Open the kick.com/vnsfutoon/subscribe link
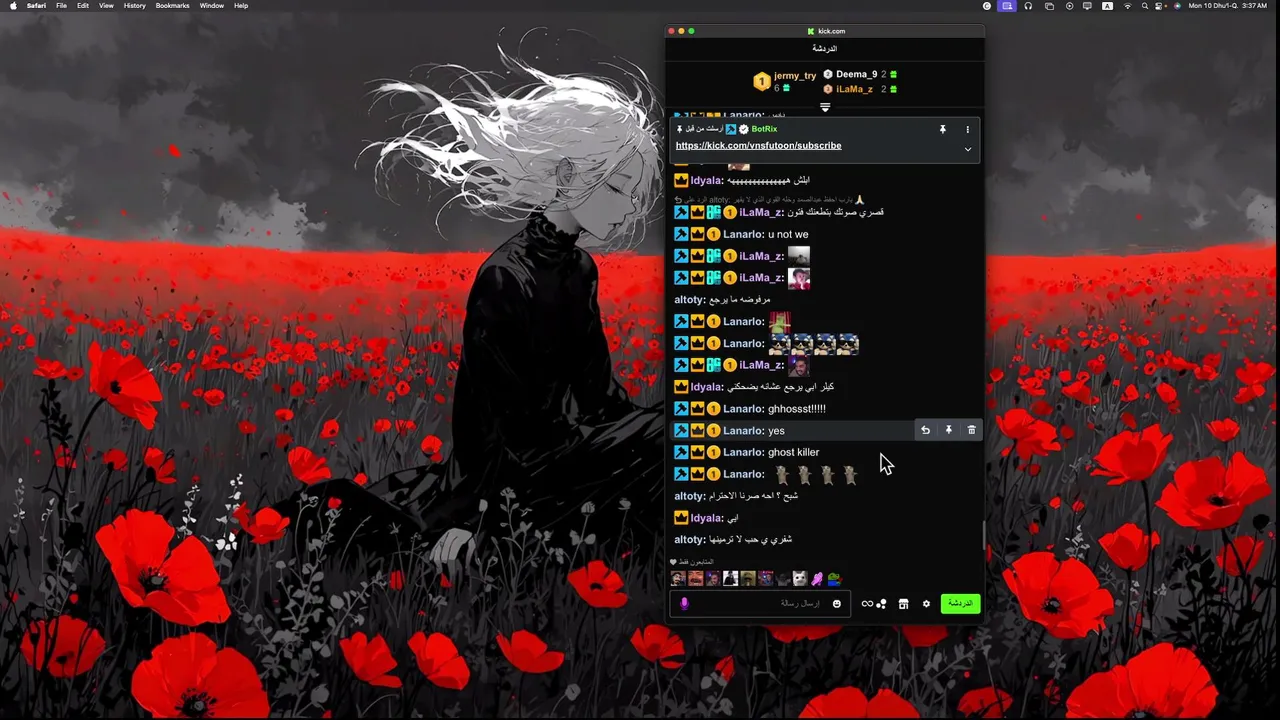The width and height of the screenshot is (1280, 720). [758, 145]
